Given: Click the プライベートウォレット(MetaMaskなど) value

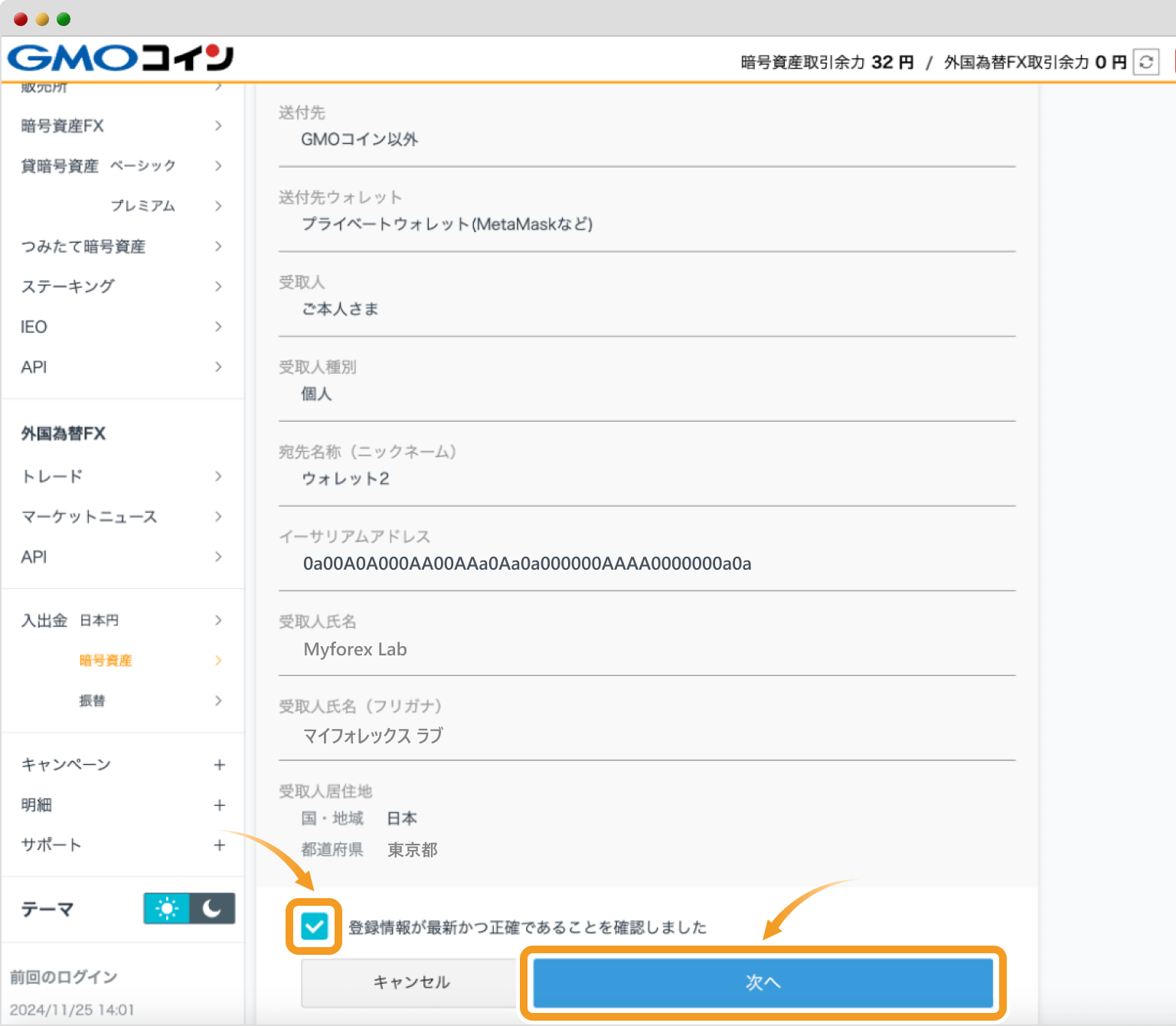Looking at the screenshot, I should point(447,224).
